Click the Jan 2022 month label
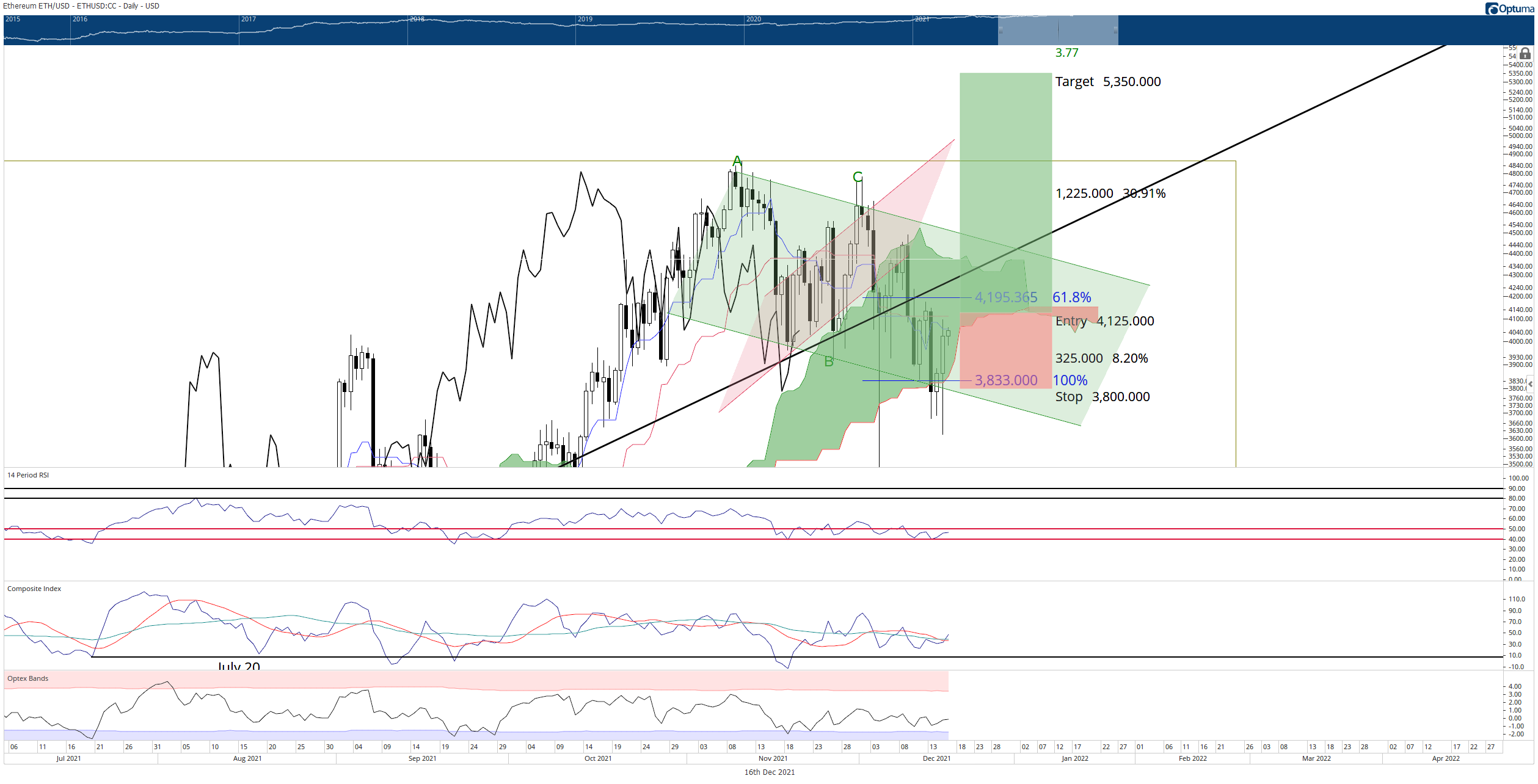 tap(1075, 758)
